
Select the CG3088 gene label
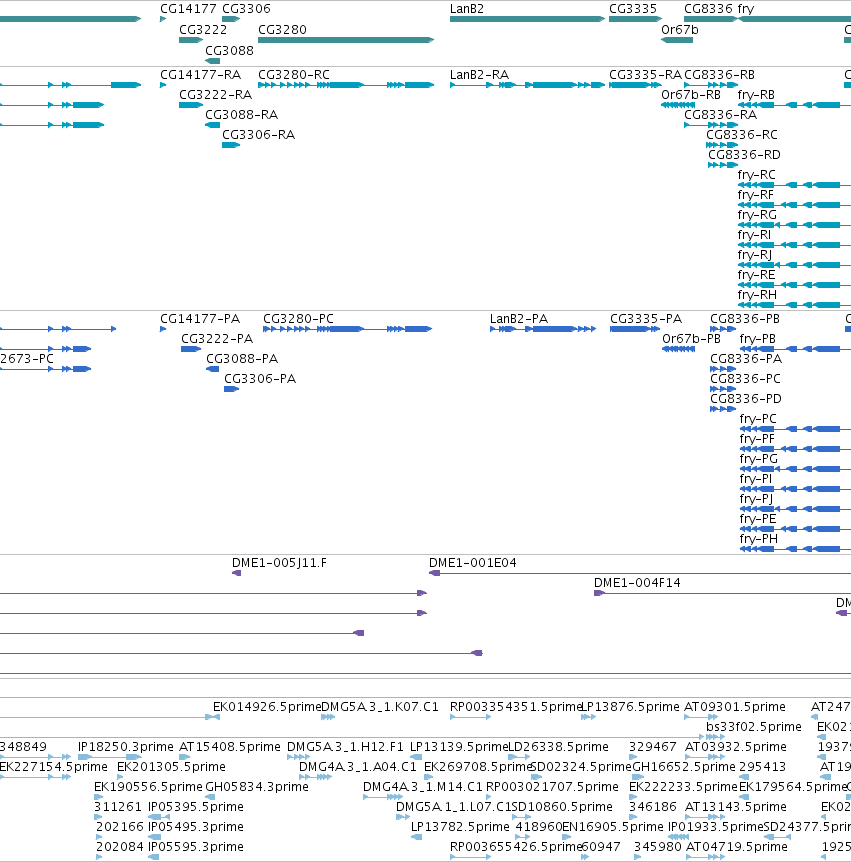point(229,51)
